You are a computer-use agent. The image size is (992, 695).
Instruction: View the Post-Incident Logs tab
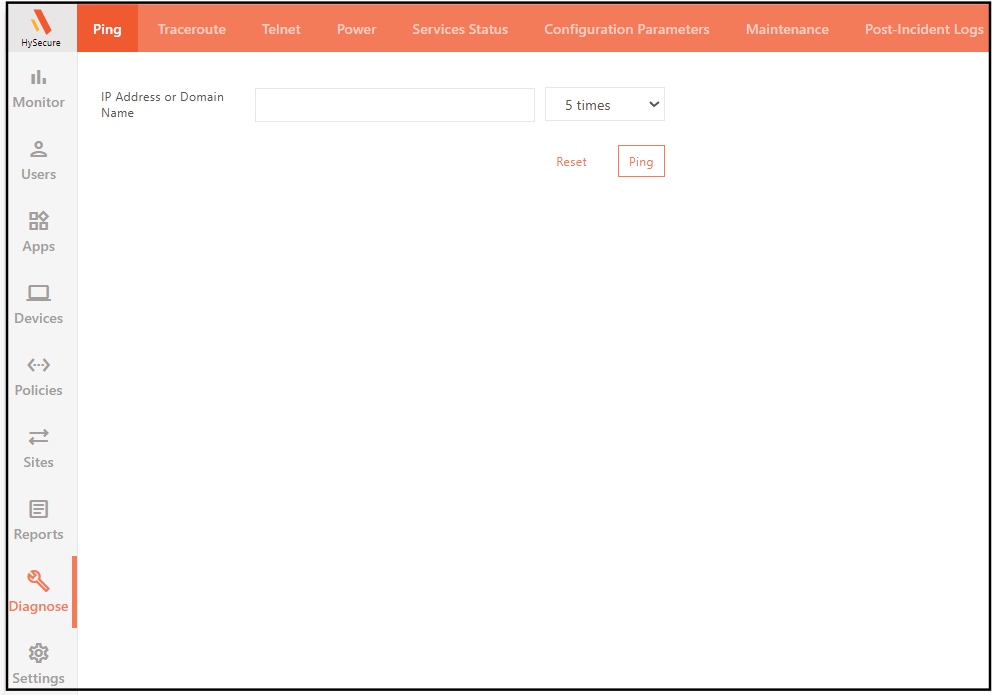pyautogui.click(x=923, y=29)
